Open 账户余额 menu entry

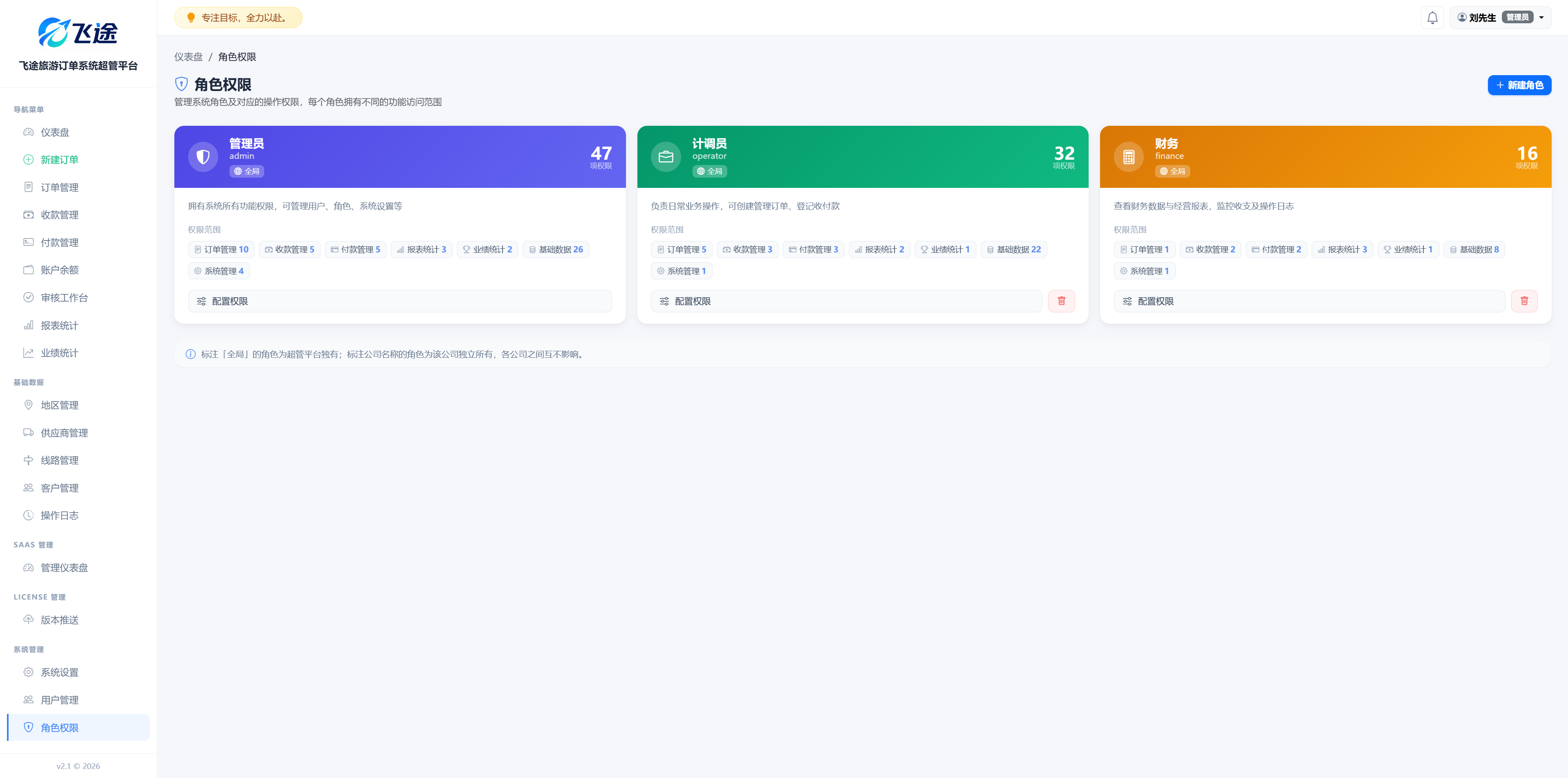pyautogui.click(x=78, y=270)
